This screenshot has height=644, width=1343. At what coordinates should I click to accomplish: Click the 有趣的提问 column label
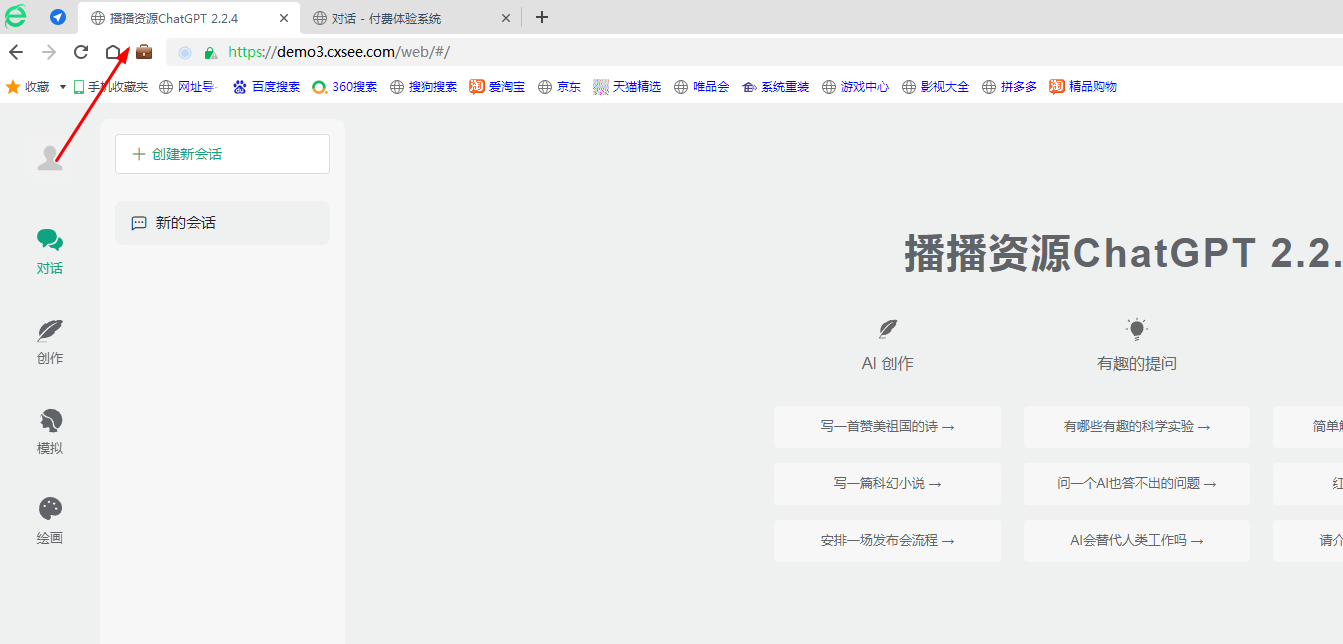(x=1137, y=364)
